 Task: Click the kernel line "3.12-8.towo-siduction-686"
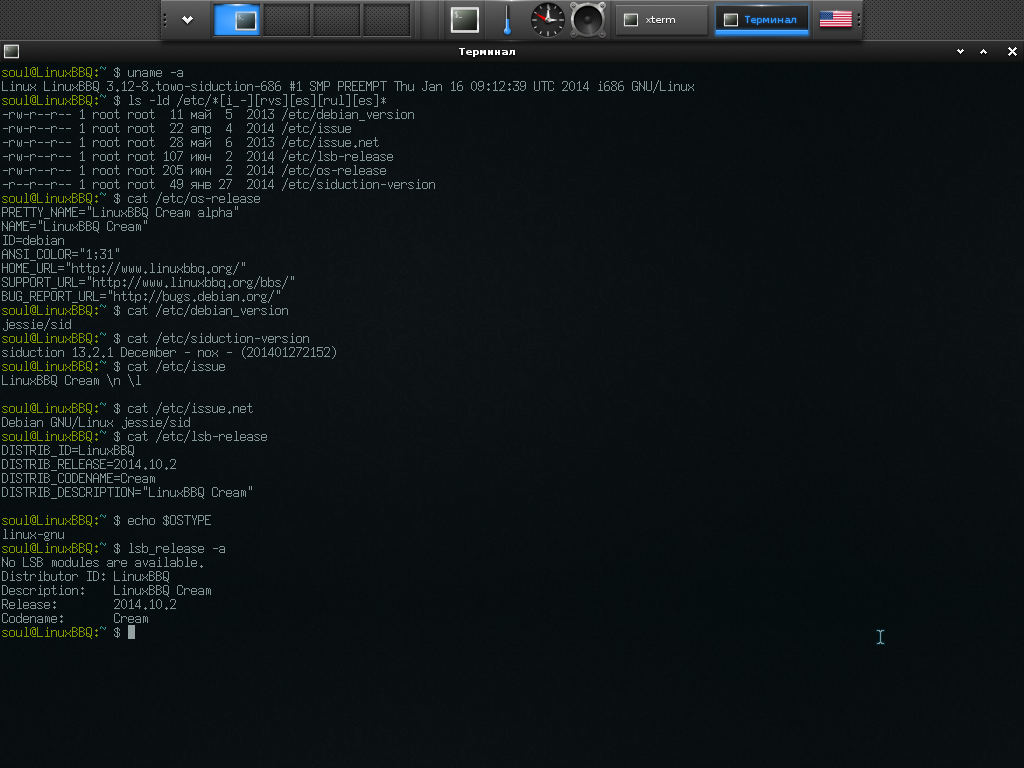pyautogui.click(x=193, y=86)
